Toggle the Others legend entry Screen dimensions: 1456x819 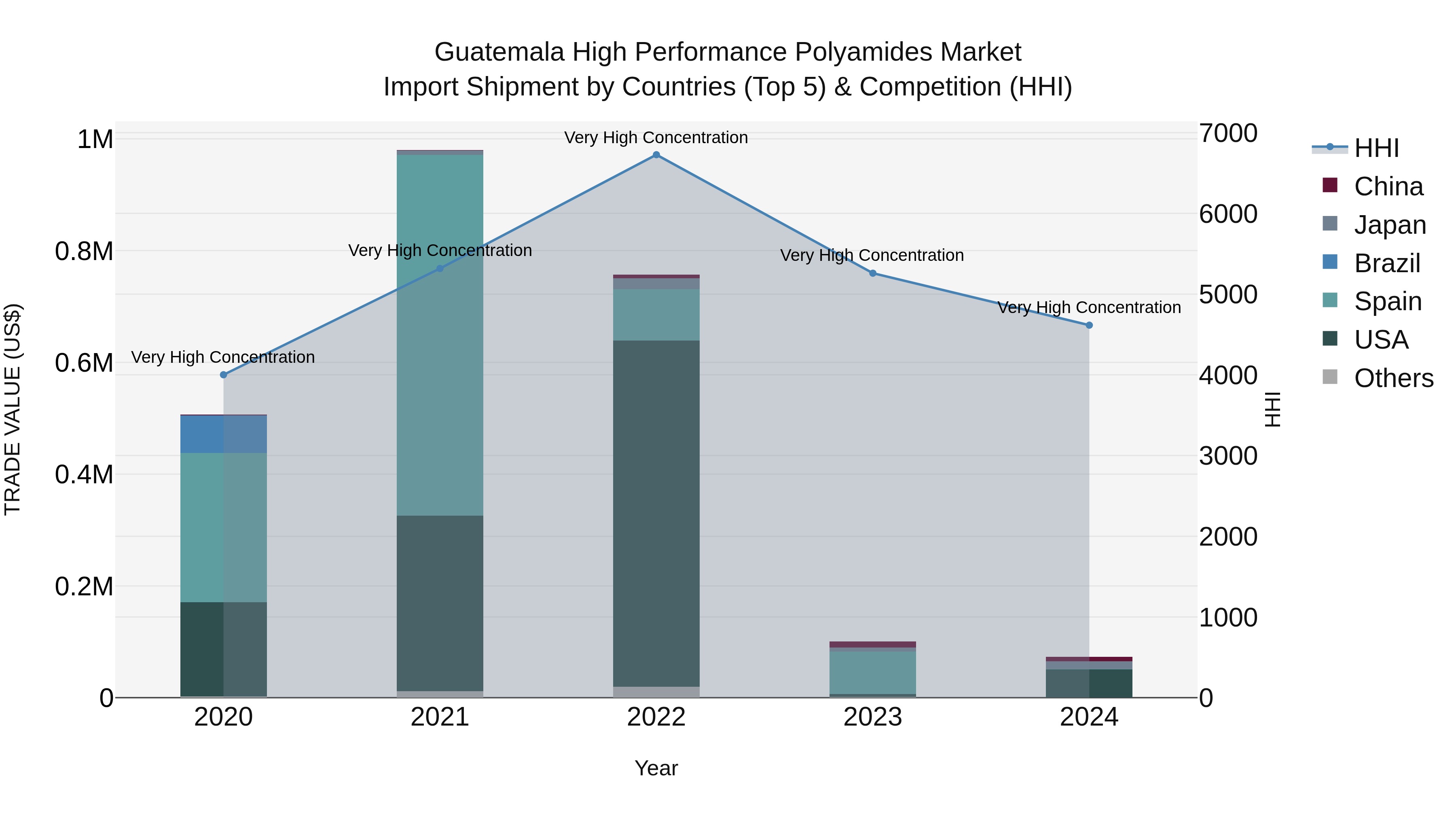point(1378,378)
